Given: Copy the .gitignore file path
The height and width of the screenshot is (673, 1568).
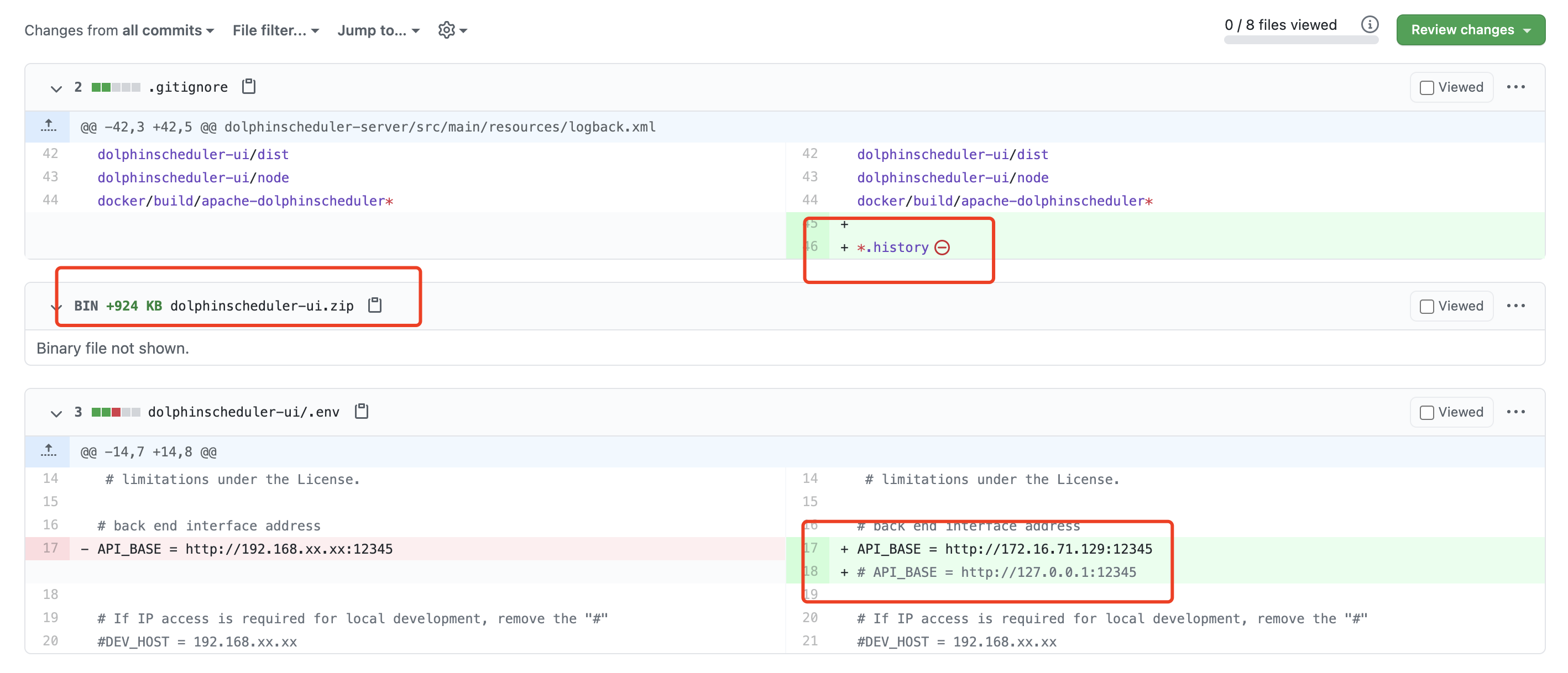Looking at the screenshot, I should 248,86.
